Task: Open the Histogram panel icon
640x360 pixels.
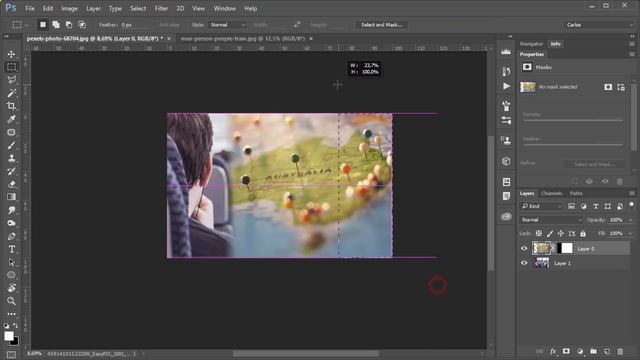Action: 506,52
